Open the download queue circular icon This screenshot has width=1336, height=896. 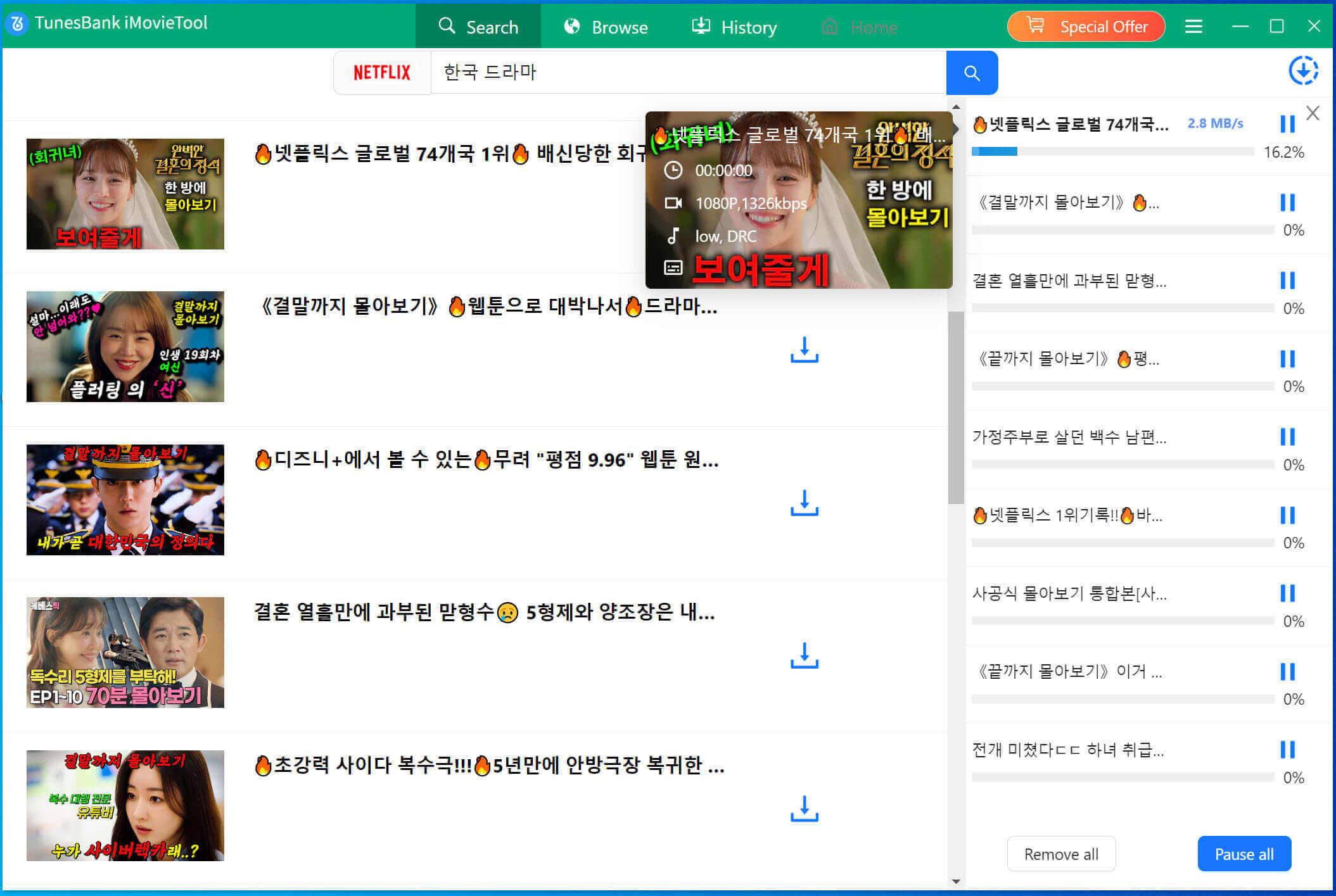(1303, 70)
